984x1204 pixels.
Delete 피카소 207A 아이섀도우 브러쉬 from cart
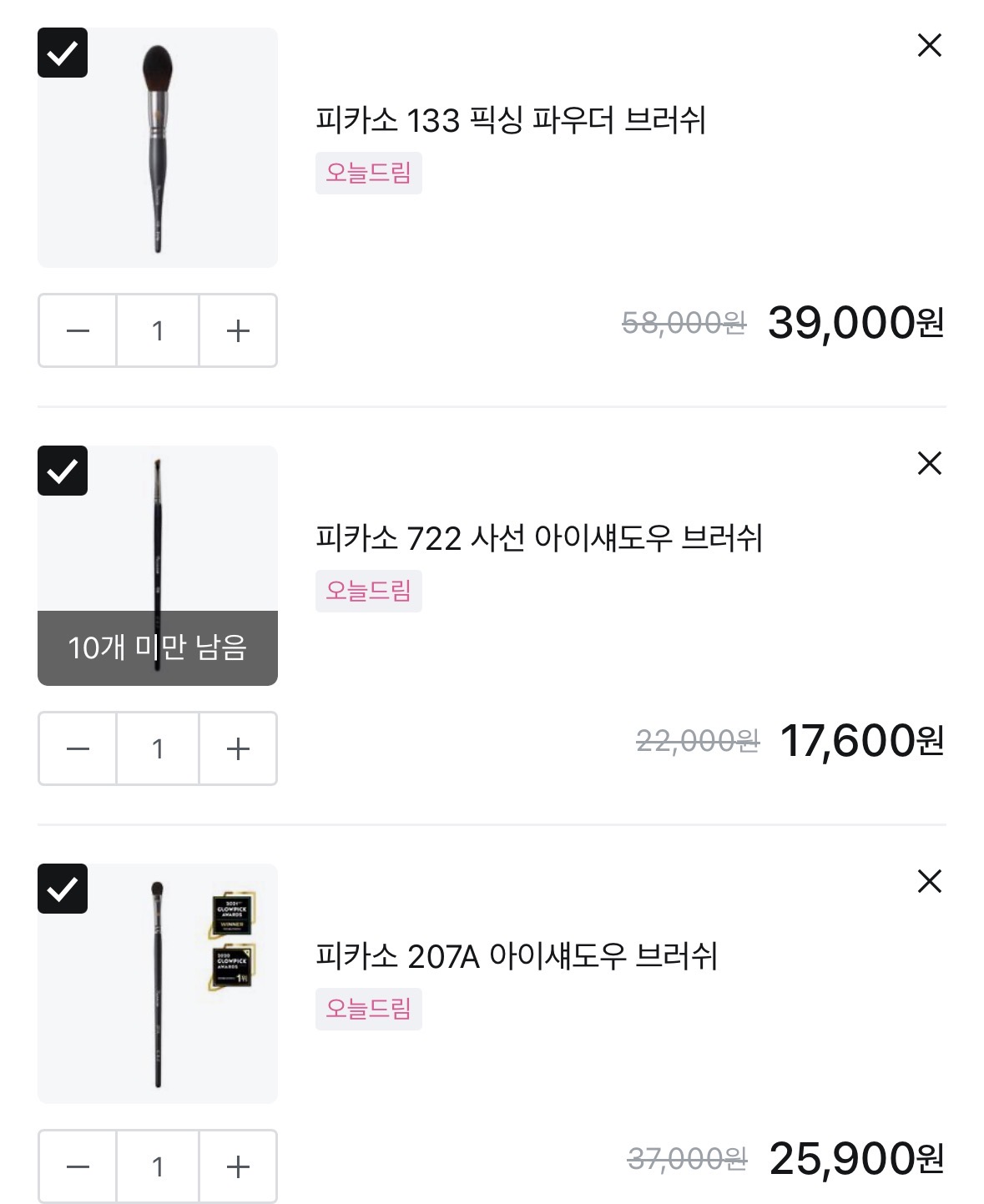point(929,881)
